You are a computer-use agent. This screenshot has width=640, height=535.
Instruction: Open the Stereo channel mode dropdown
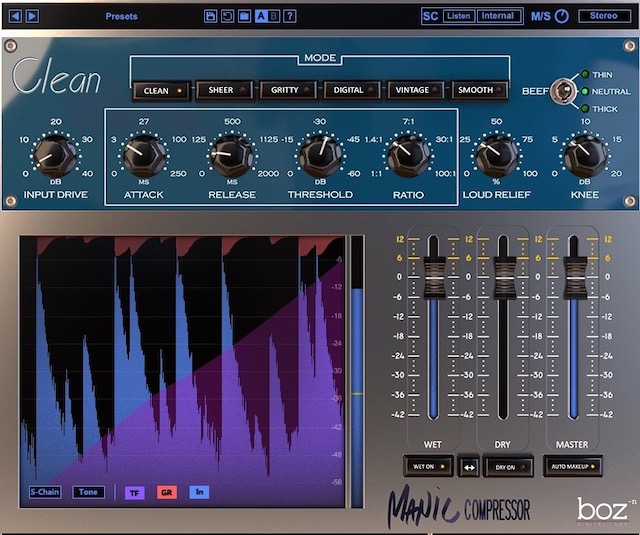click(603, 16)
